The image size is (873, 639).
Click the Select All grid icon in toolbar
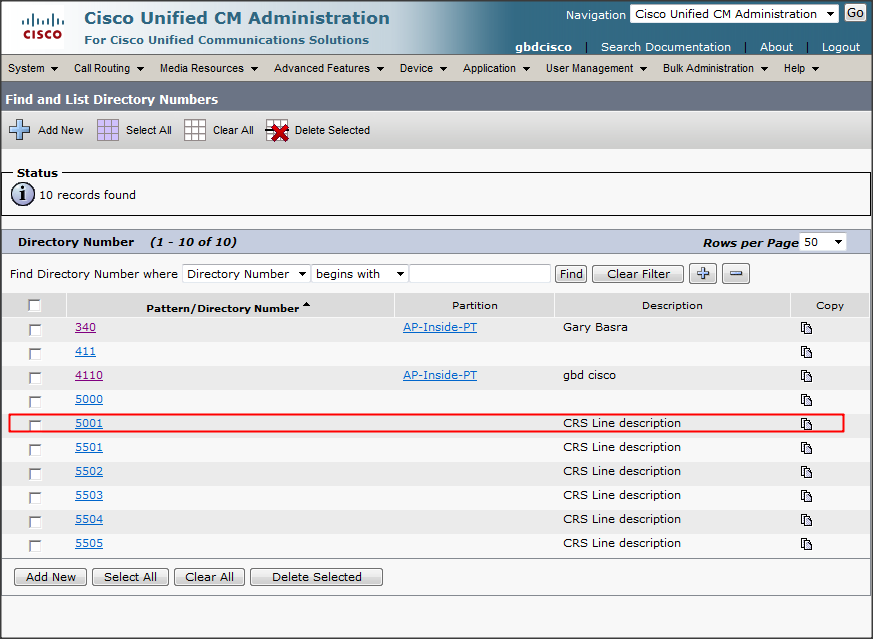[x=108, y=130]
